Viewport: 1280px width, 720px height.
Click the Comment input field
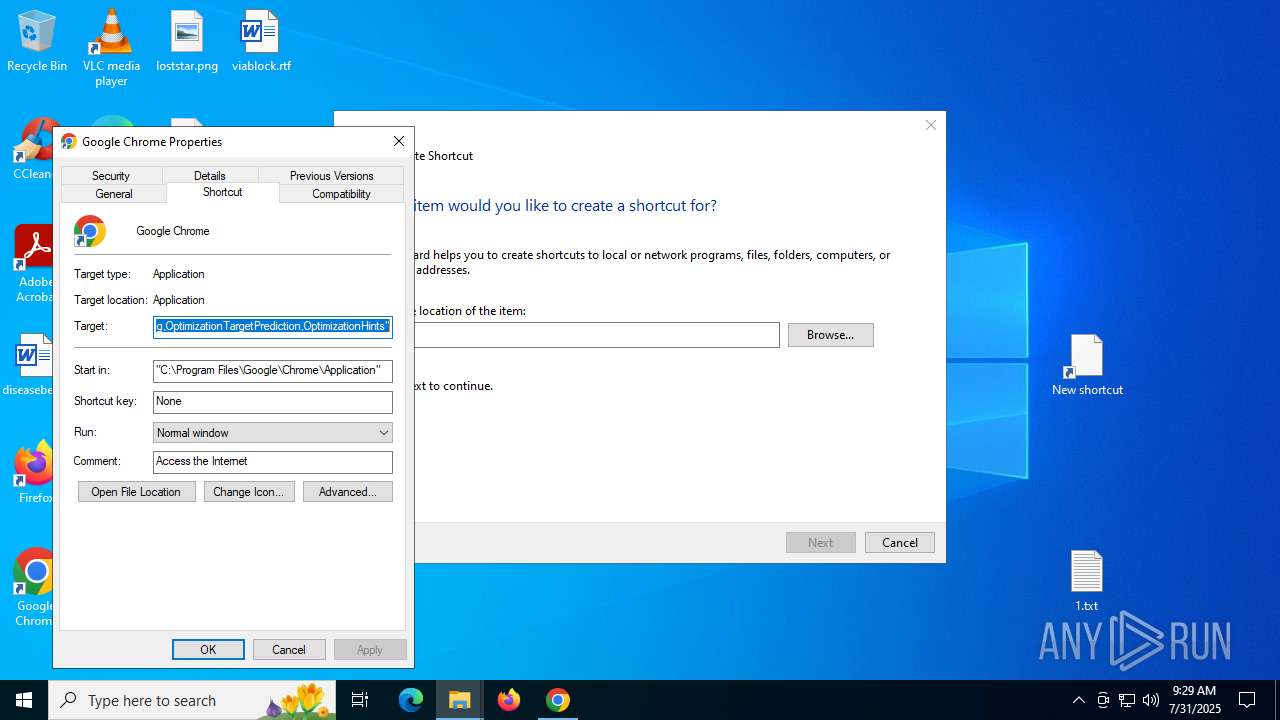pyautogui.click(x=273, y=461)
